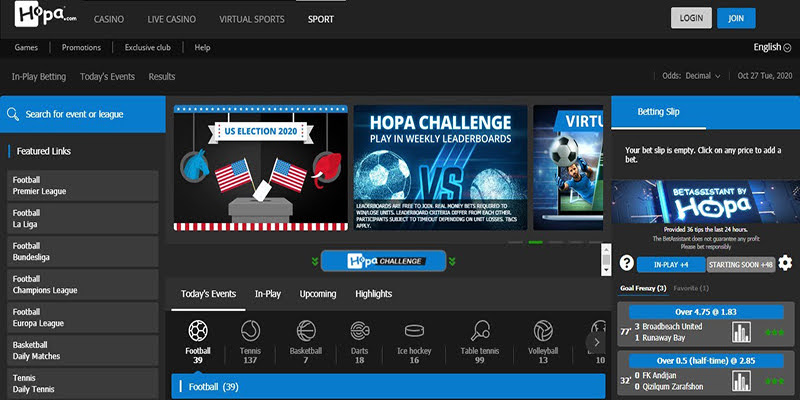
Task: Select the Ice hockey sport icon
Action: point(414,331)
